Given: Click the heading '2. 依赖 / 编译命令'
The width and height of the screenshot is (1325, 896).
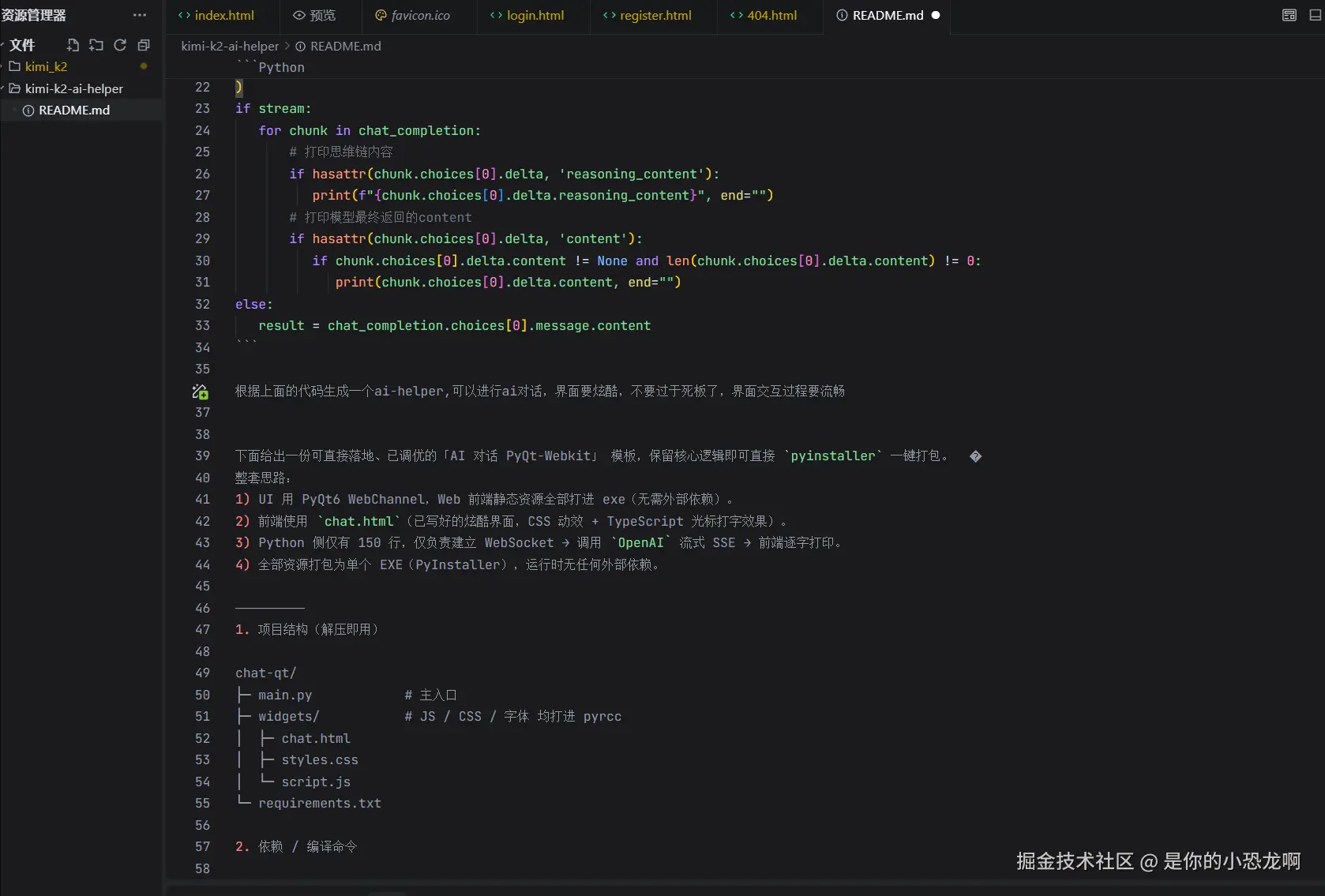Looking at the screenshot, I should tap(296, 847).
